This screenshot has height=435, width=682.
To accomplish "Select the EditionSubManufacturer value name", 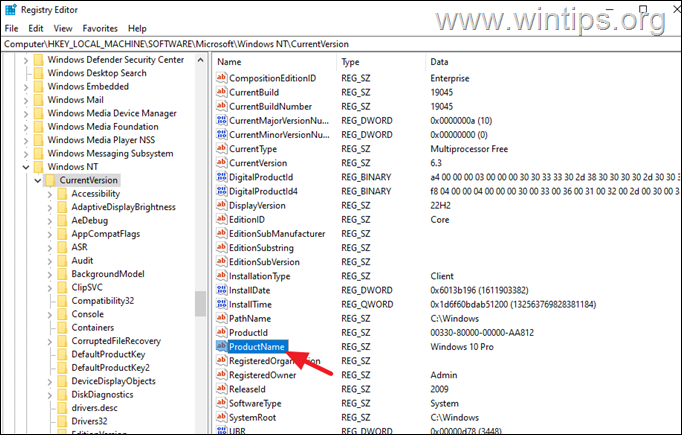I will coord(277,234).
